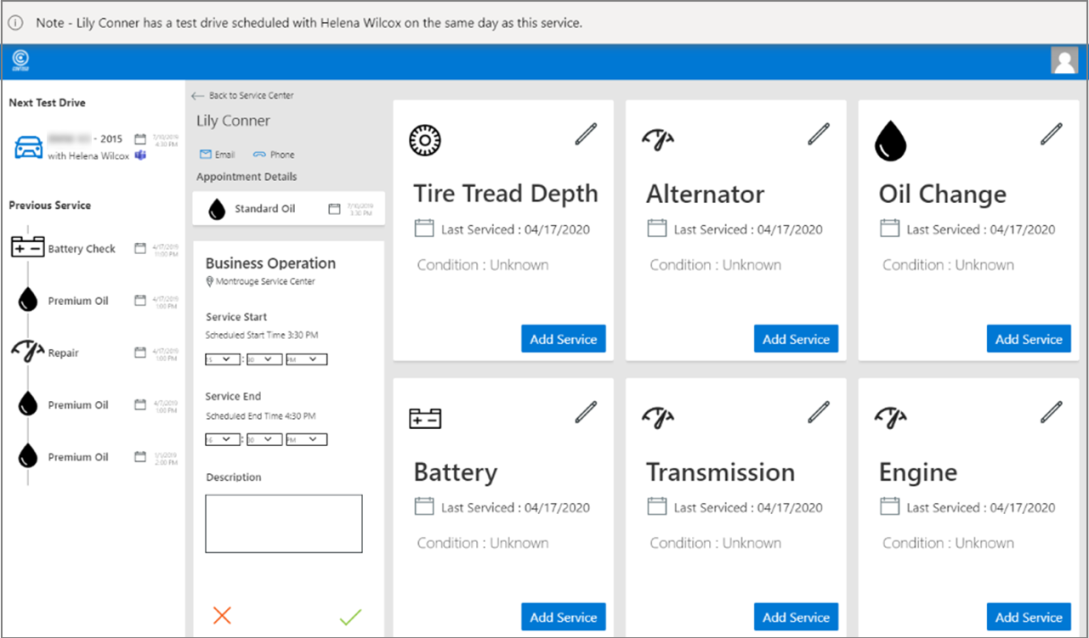Open the Service End minute dropdown
This screenshot has width=1089, height=638.
pyautogui.click(x=264, y=439)
